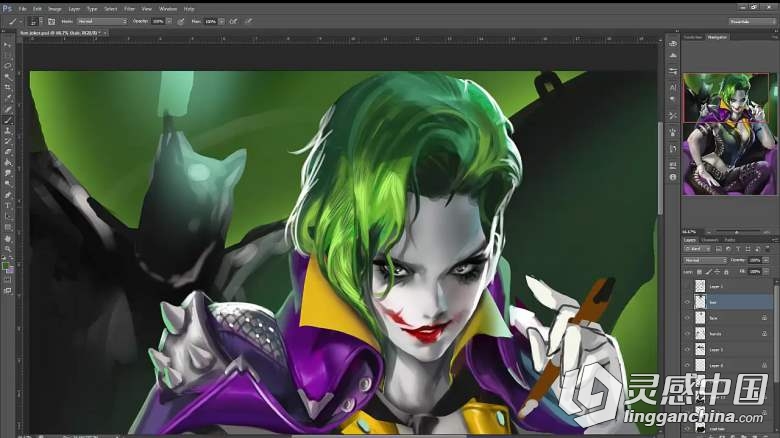This screenshot has width=780, height=438.
Task: Switch to the Navigator tab
Action: point(717,37)
